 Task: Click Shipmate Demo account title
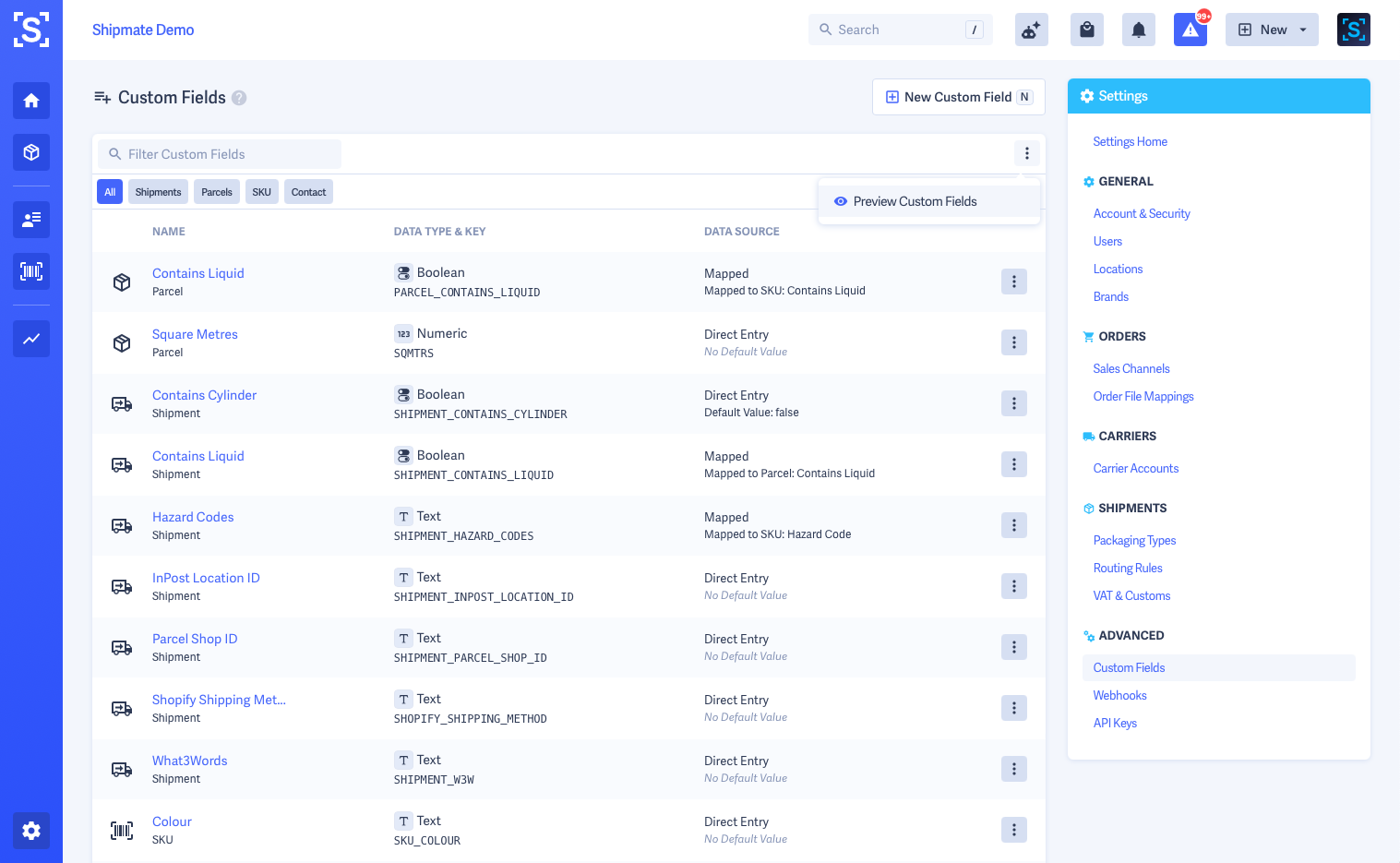click(x=143, y=30)
